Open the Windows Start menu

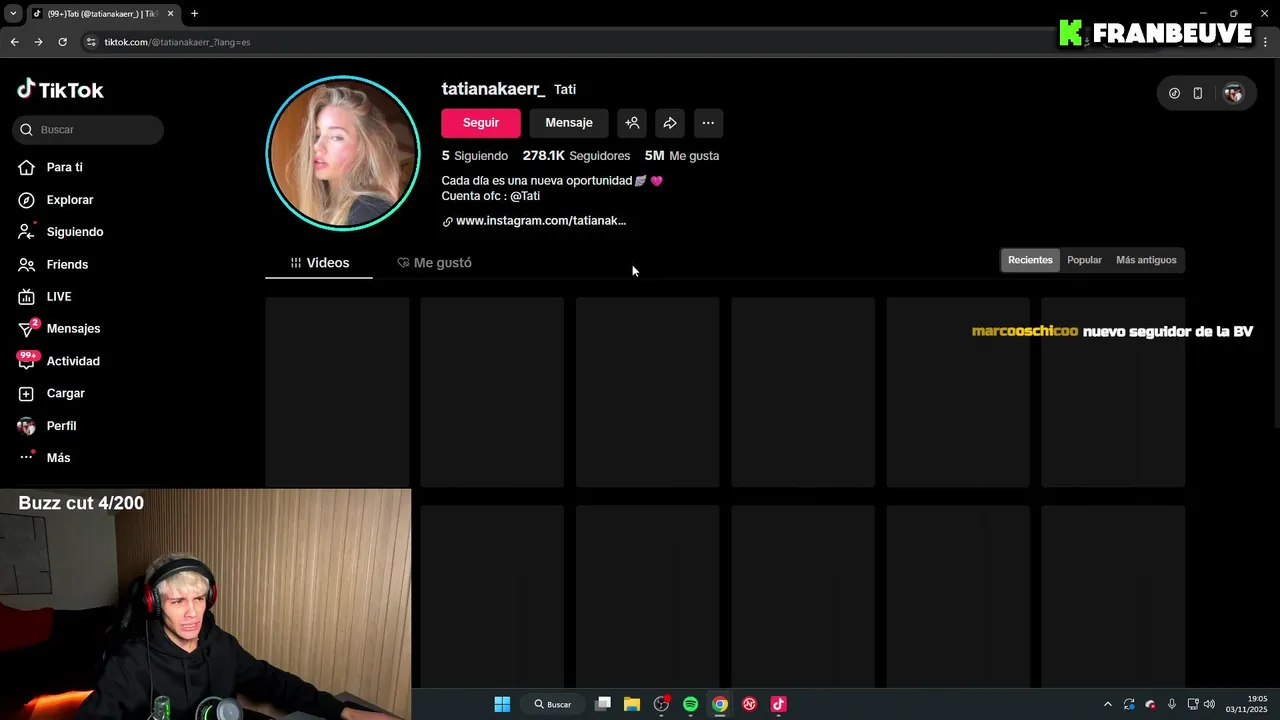[x=502, y=704]
